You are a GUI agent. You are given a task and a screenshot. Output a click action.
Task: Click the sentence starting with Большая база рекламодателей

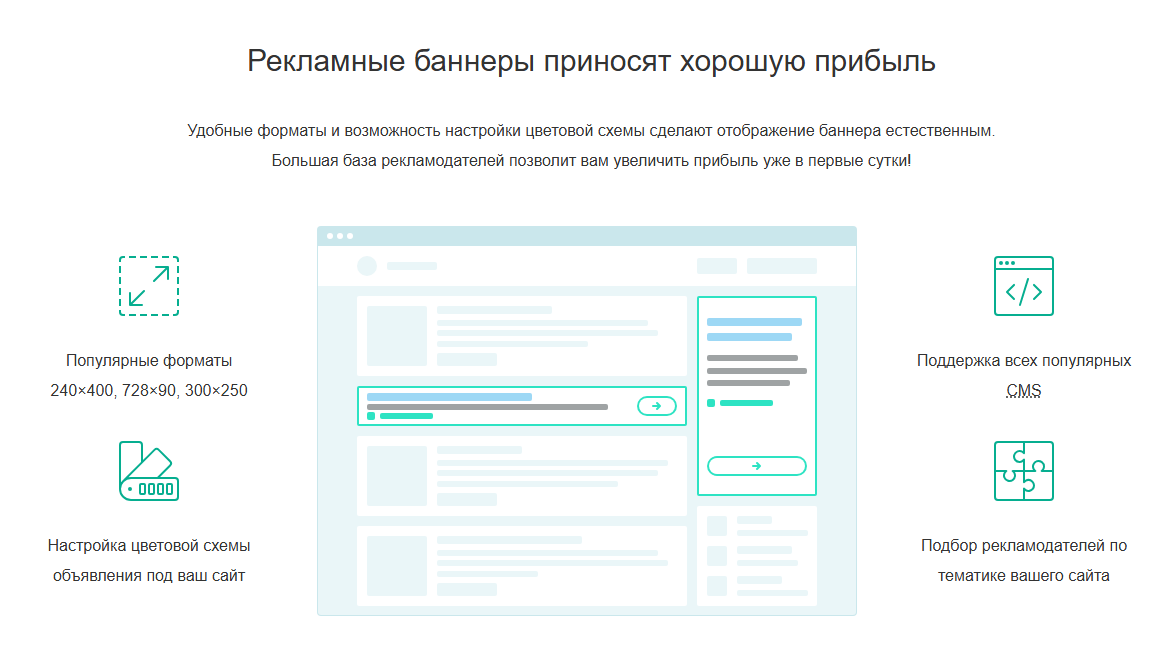point(591,161)
